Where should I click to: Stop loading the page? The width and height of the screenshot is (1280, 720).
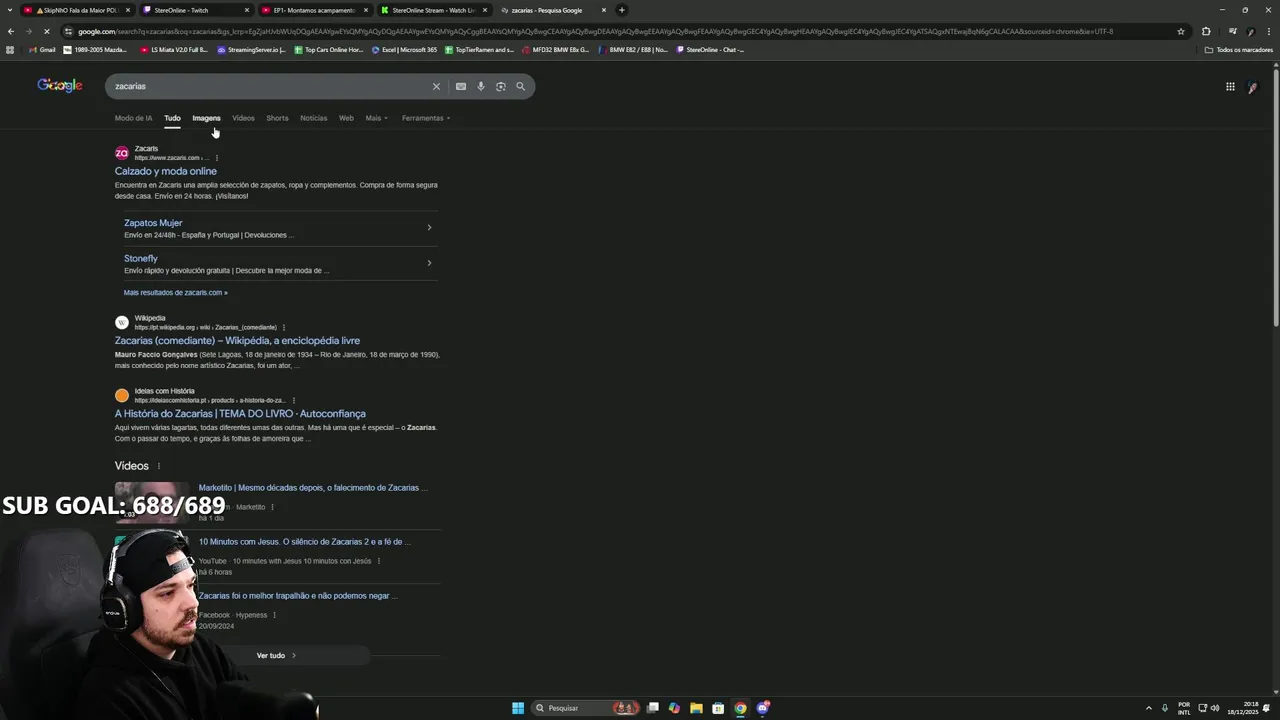[x=47, y=31]
